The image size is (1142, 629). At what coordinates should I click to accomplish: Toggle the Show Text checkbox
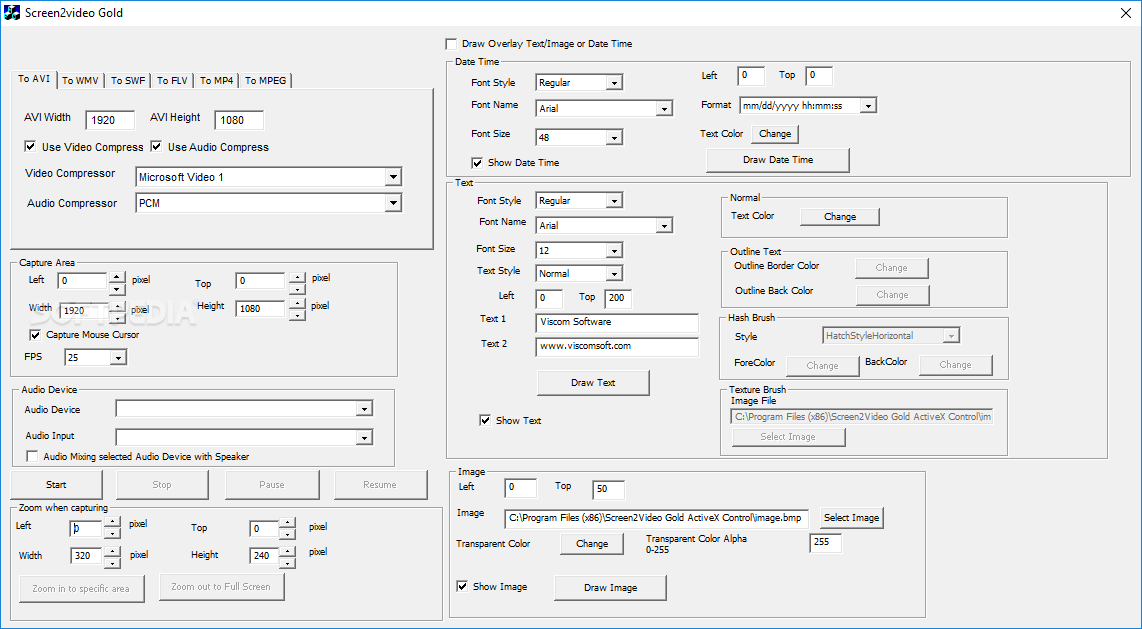[485, 420]
